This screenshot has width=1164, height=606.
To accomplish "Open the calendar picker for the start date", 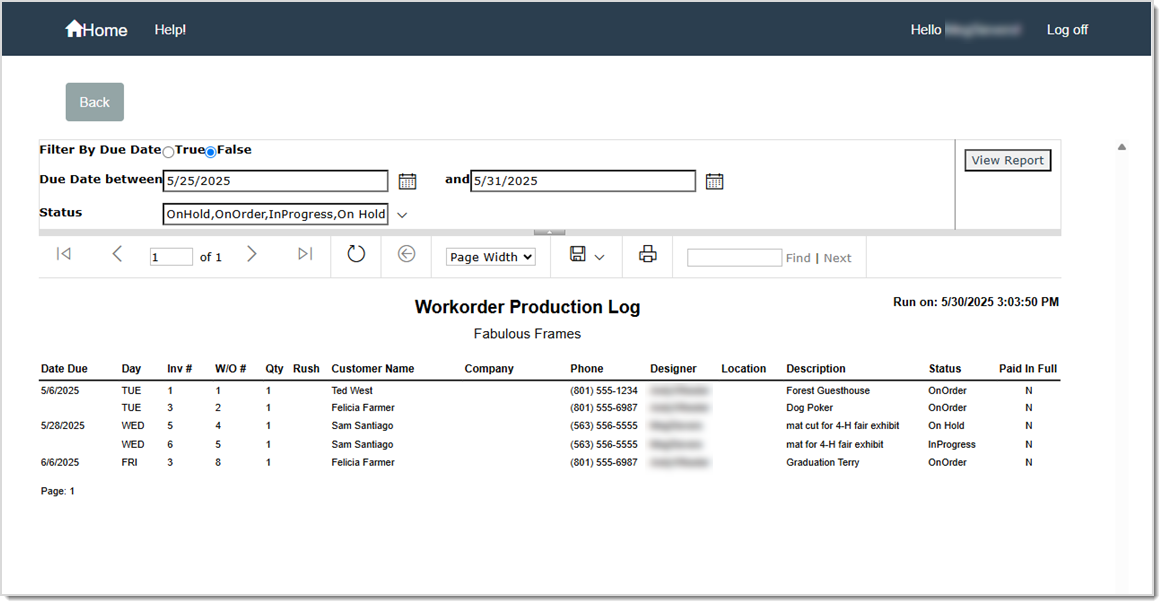I will pos(407,180).
